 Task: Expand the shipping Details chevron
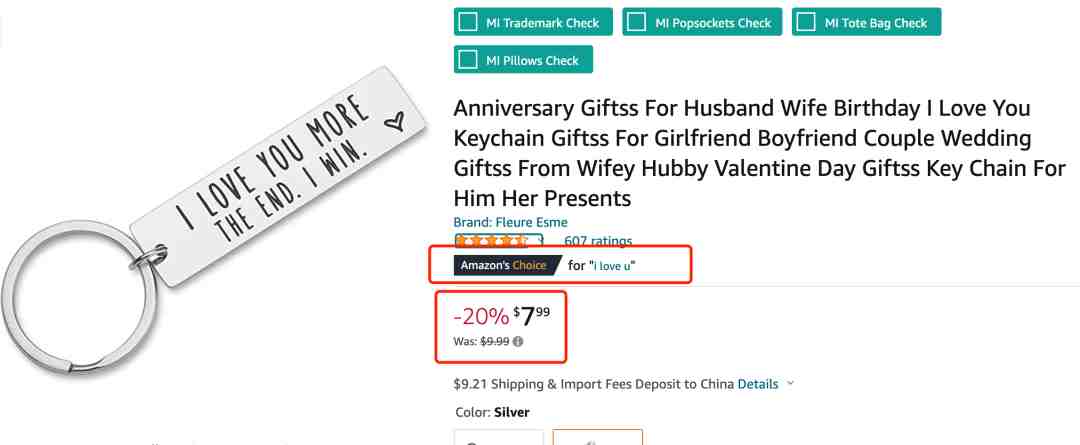click(x=790, y=384)
